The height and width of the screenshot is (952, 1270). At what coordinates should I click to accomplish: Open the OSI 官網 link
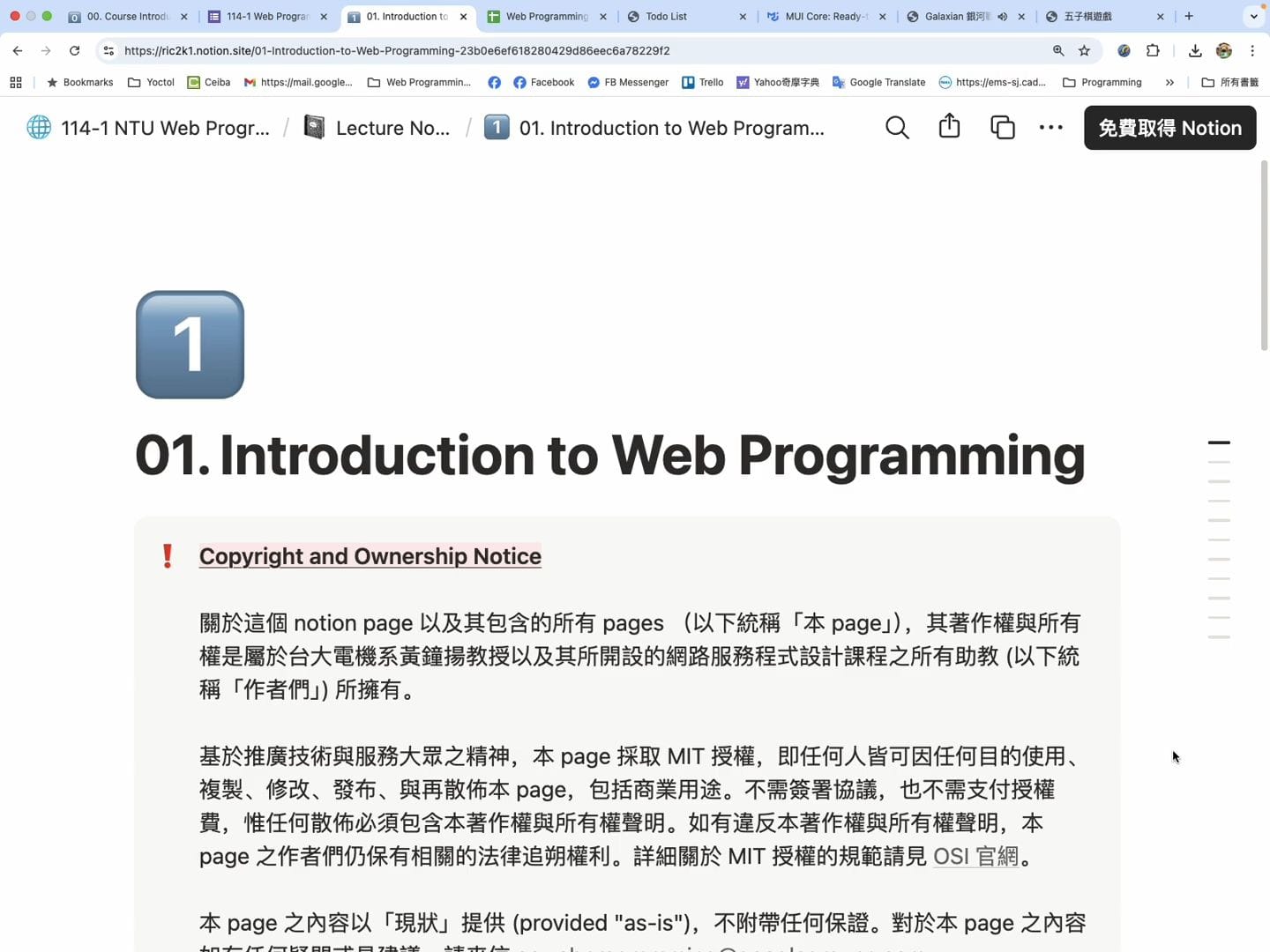(975, 857)
